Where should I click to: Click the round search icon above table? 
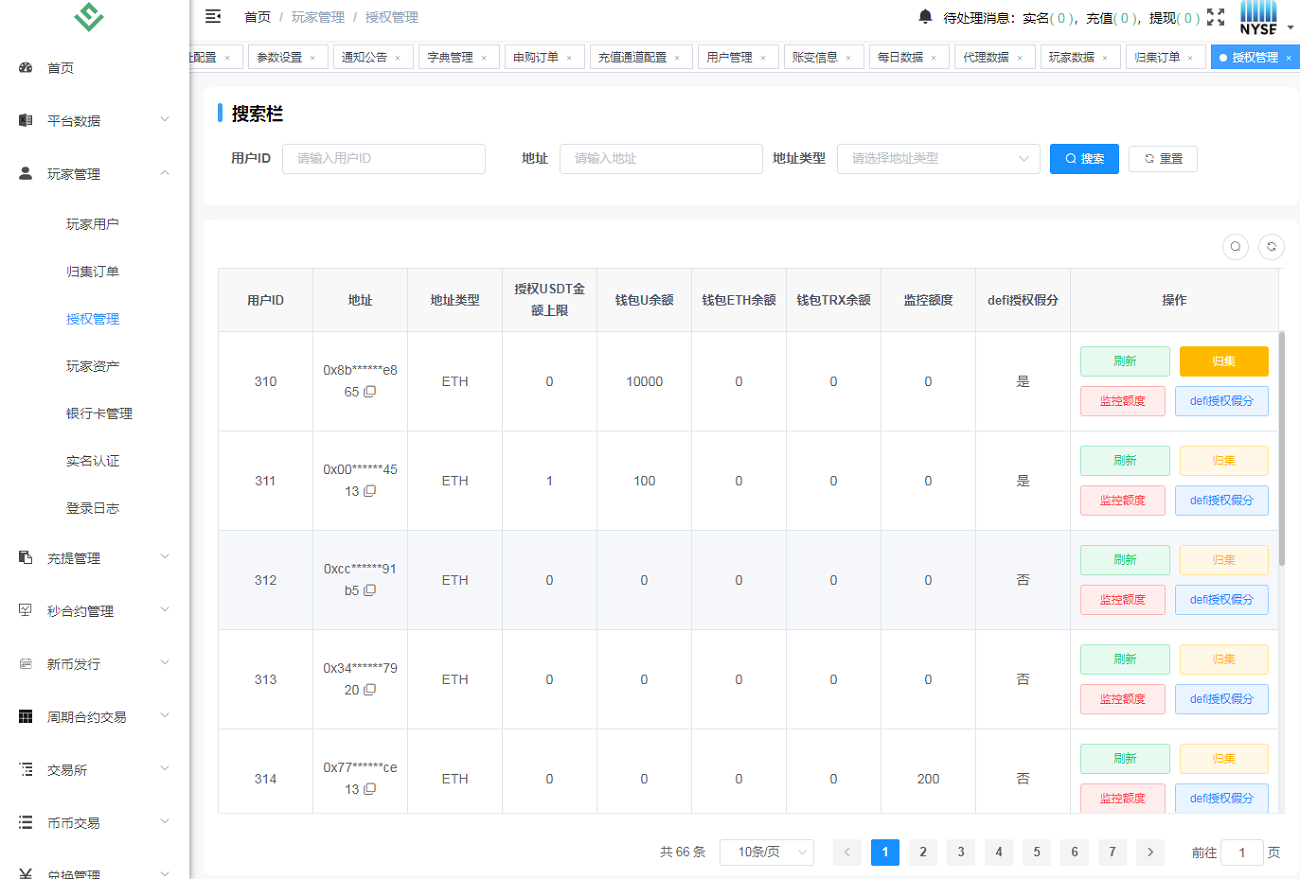pyautogui.click(x=1235, y=246)
